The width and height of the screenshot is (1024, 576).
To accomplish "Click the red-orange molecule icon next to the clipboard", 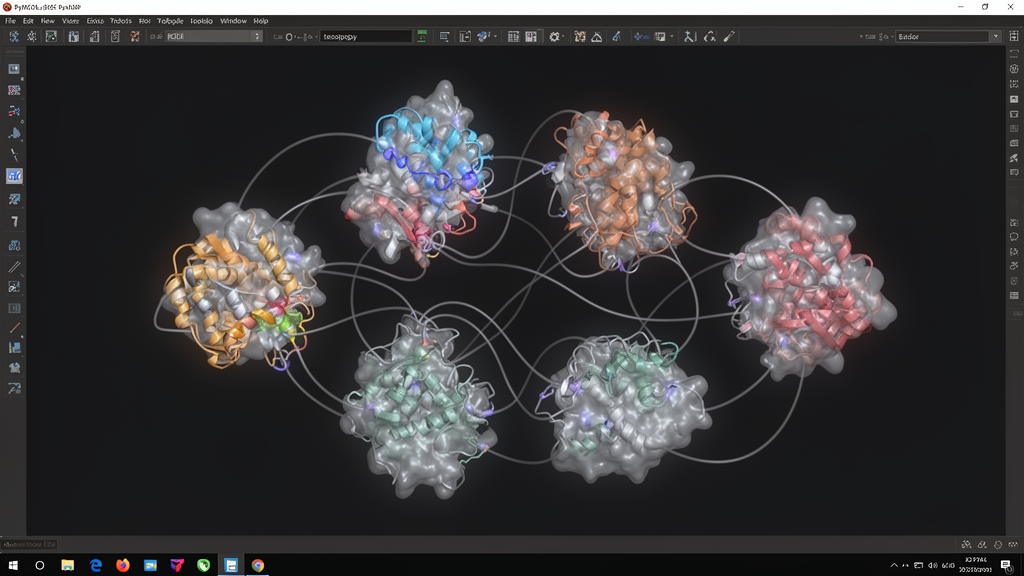I will point(135,37).
